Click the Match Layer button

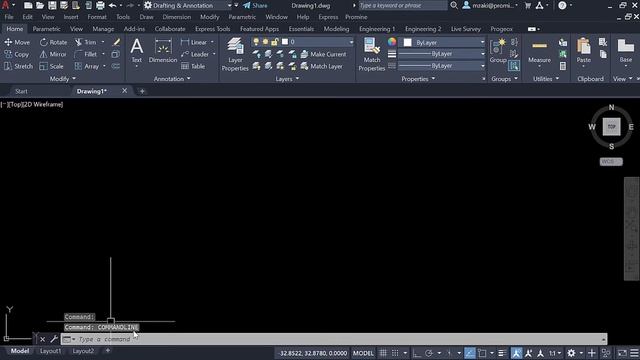pos(322,66)
